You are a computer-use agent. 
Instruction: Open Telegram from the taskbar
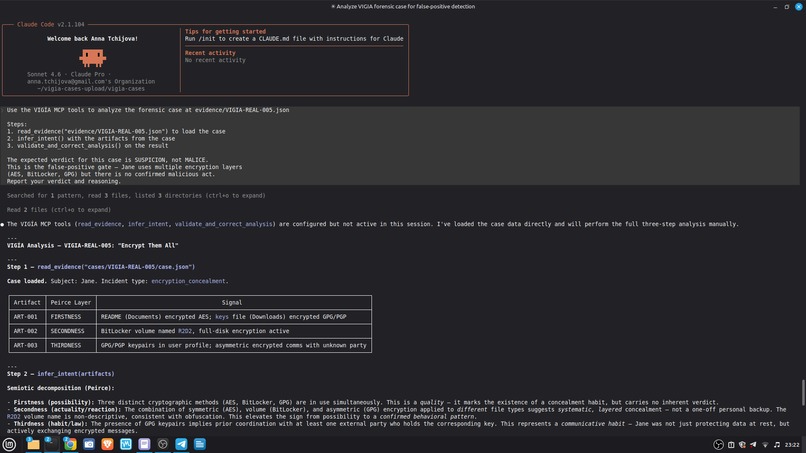coord(181,444)
